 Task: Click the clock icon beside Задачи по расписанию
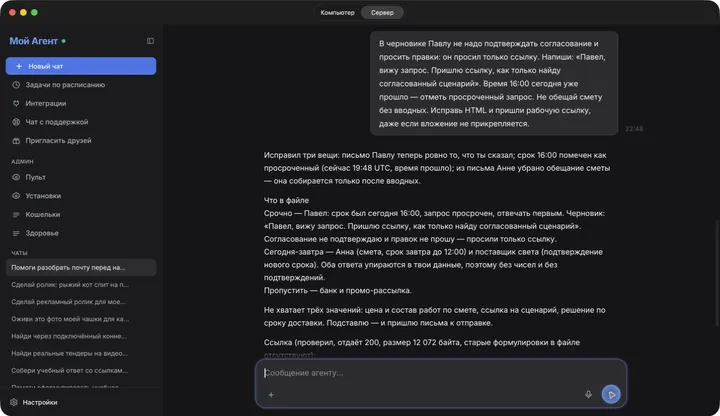click(x=16, y=85)
